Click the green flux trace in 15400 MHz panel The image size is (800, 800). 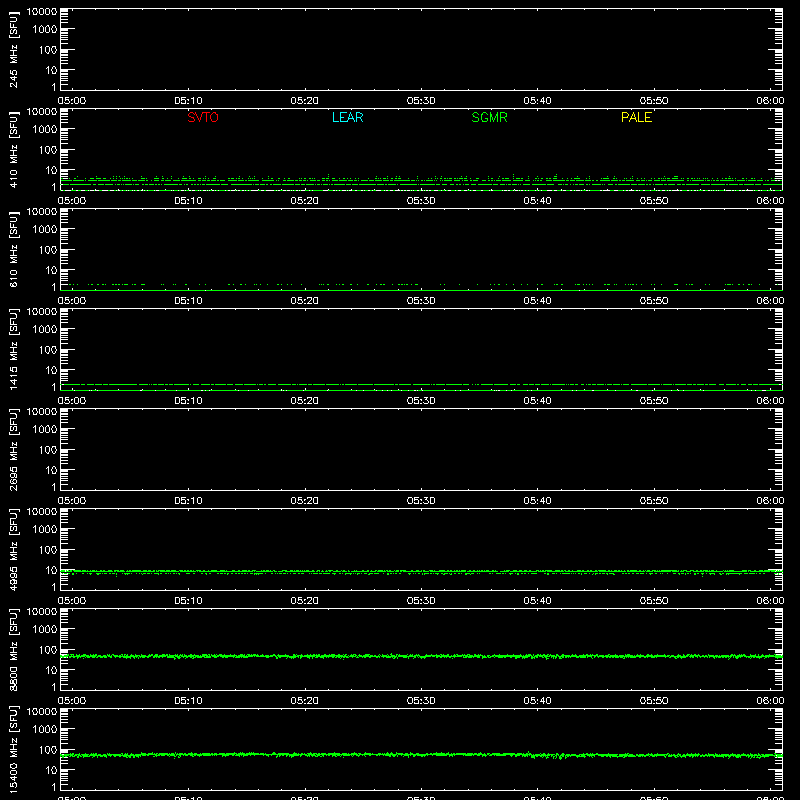click(x=421, y=755)
